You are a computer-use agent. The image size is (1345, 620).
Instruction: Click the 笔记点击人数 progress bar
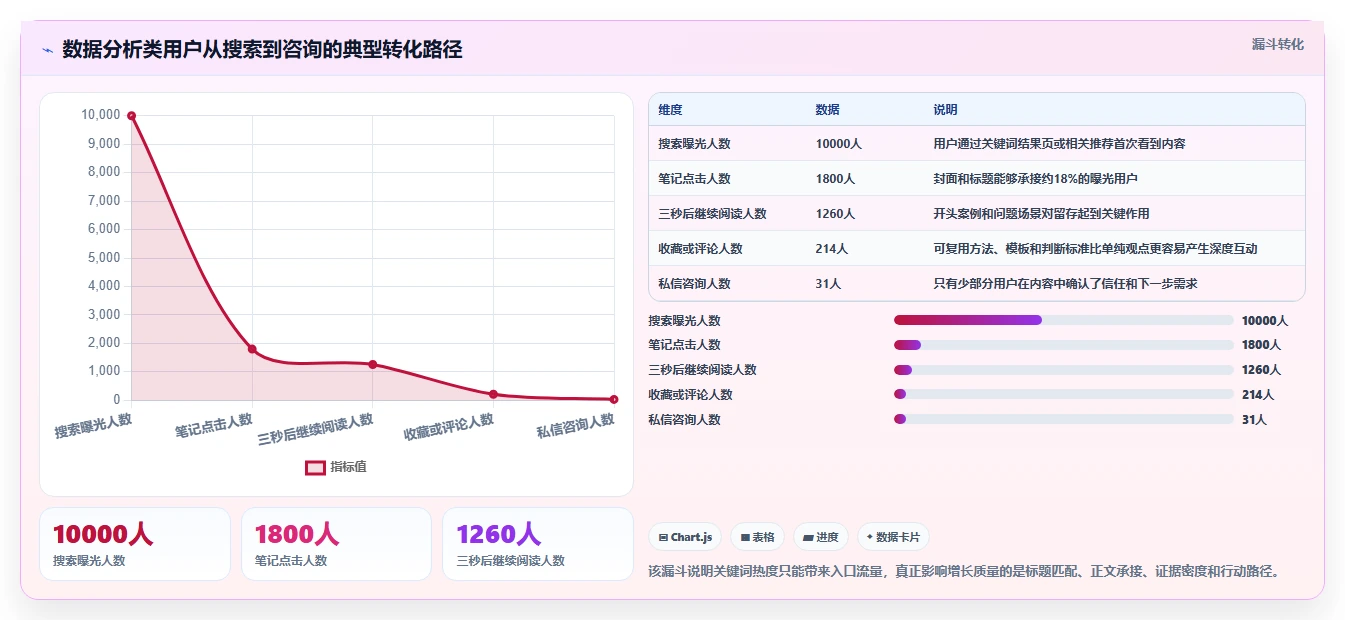(1064, 345)
